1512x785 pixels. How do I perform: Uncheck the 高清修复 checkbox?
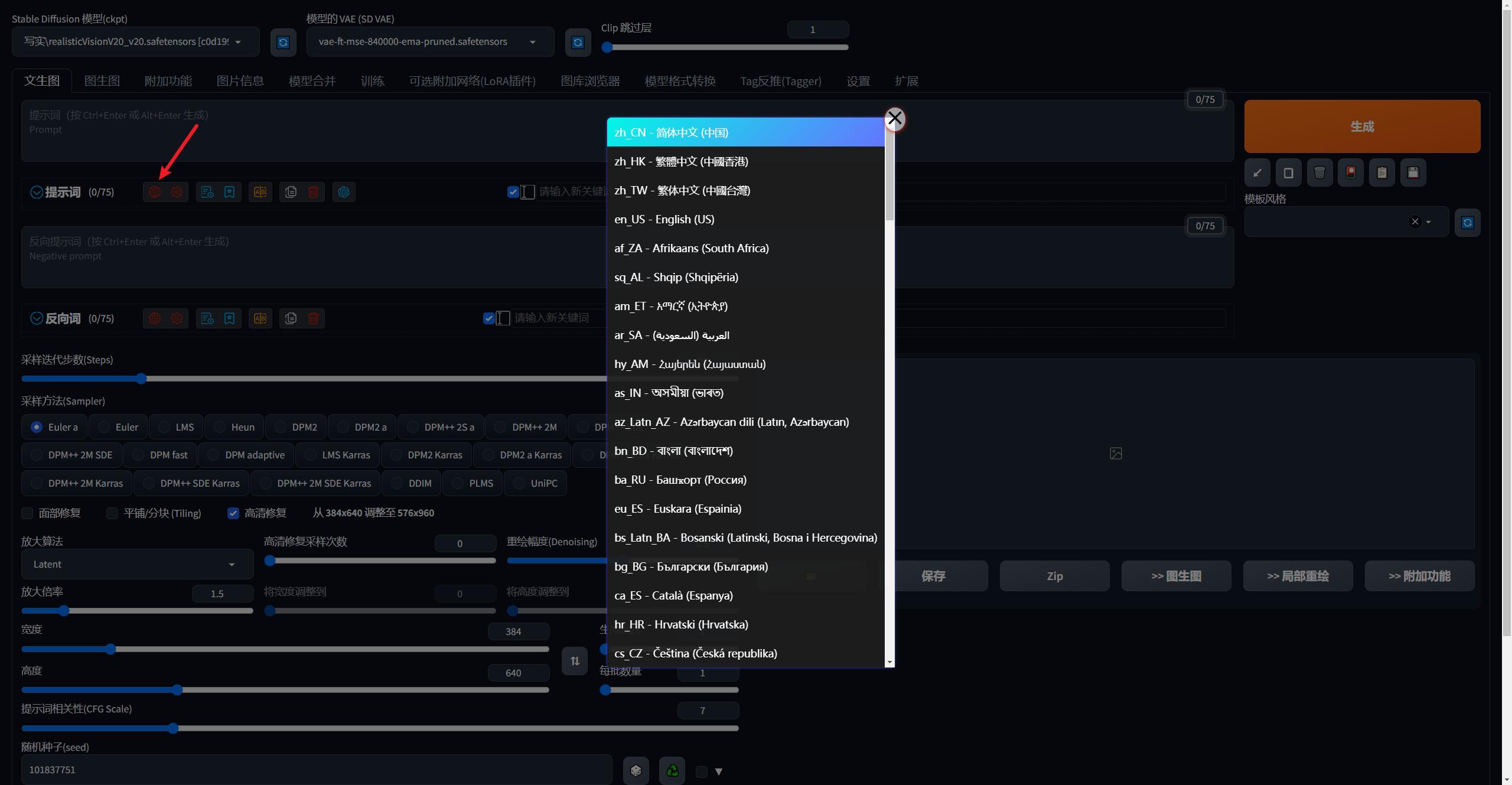(x=233, y=513)
